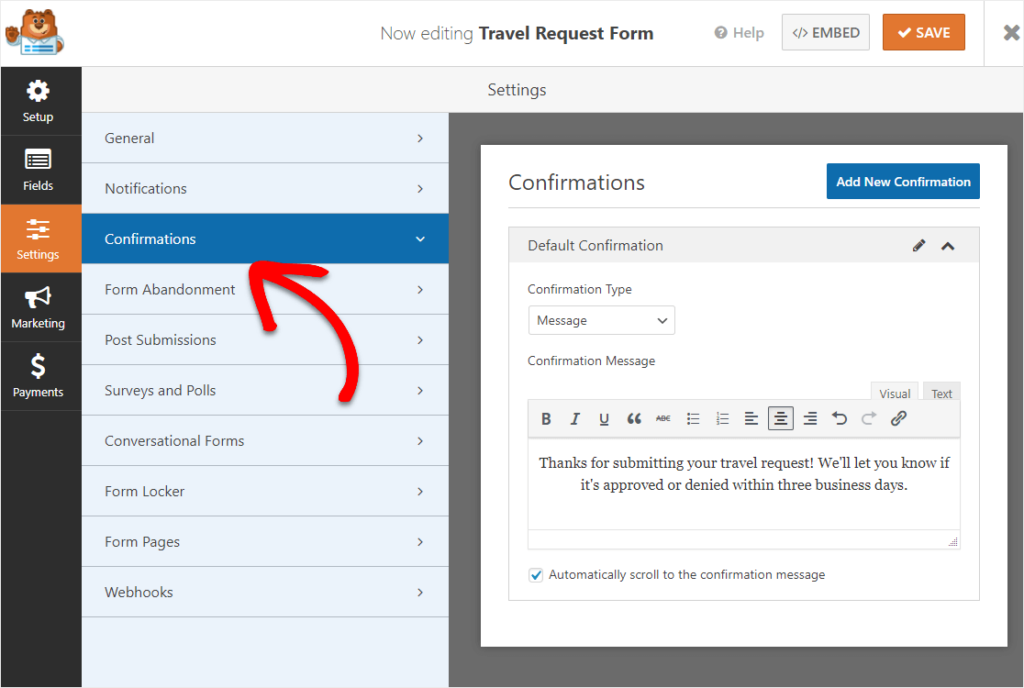Apply bold formatting in the message editor

point(546,418)
